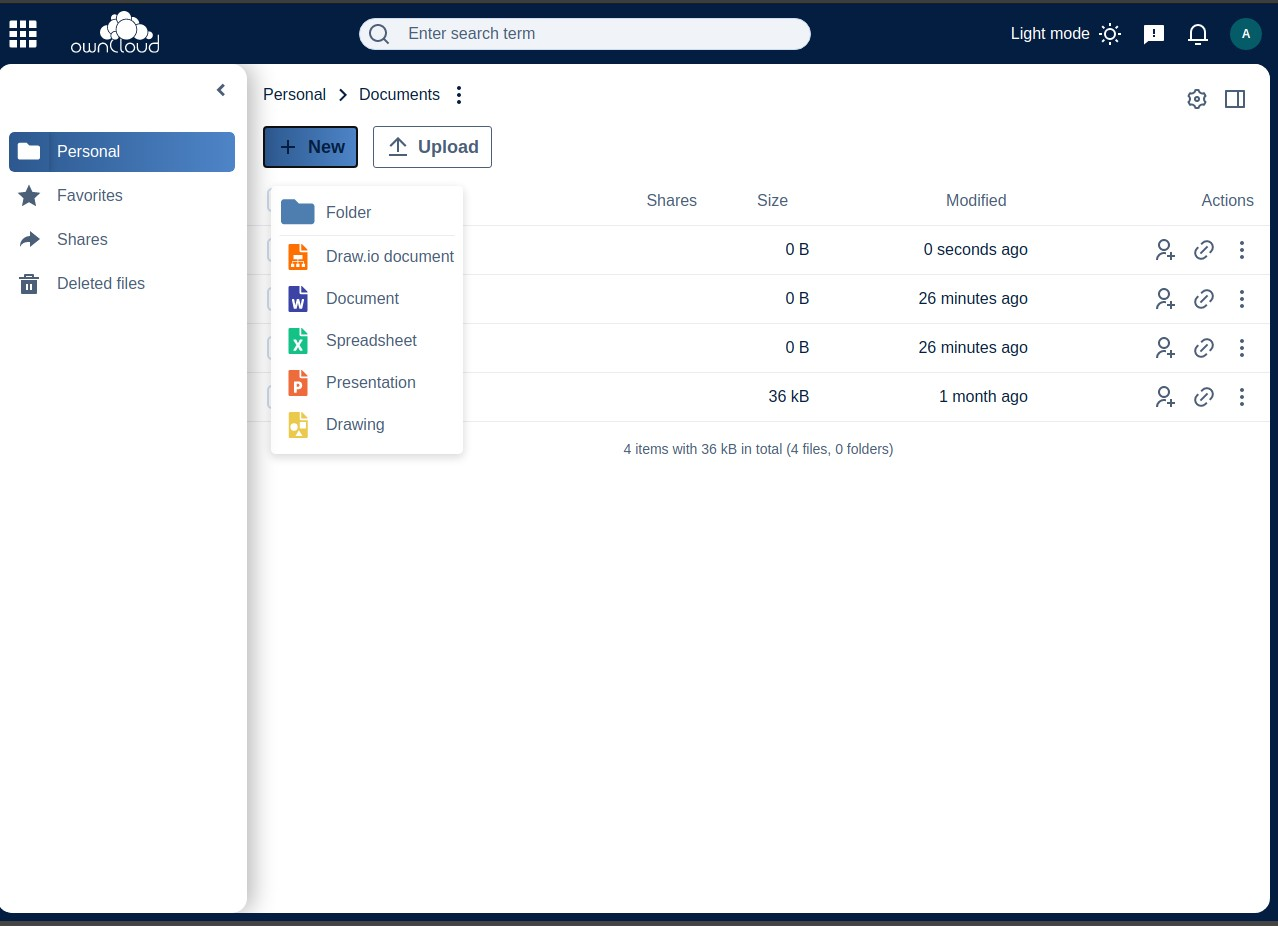The image size is (1278, 926).
Task: Open more actions for 0 seconds ago file
Action: pyautogui.click(x=1242, y=250)
